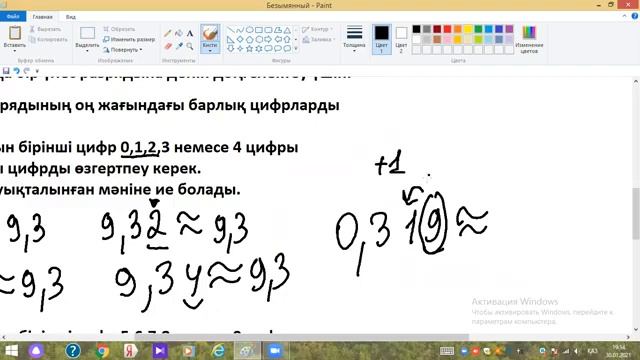640x360 pixels.
Task: Expand the shapes gallery more arrow
Action: [296, 49]
